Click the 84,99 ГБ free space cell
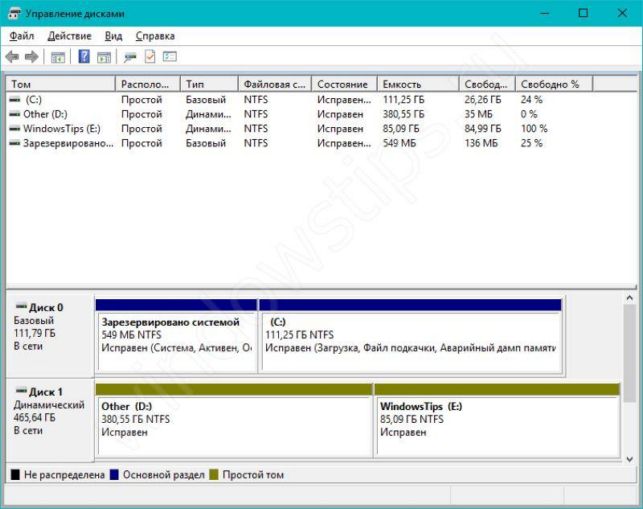This screenshot has height=509, width=643. tap(483, 129)
